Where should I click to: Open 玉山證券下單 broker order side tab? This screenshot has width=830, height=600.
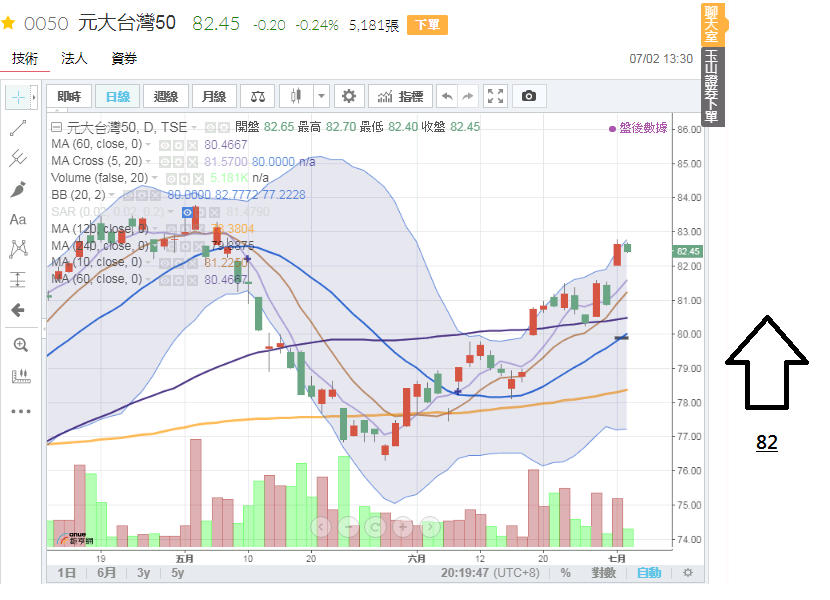pos(712,87)
